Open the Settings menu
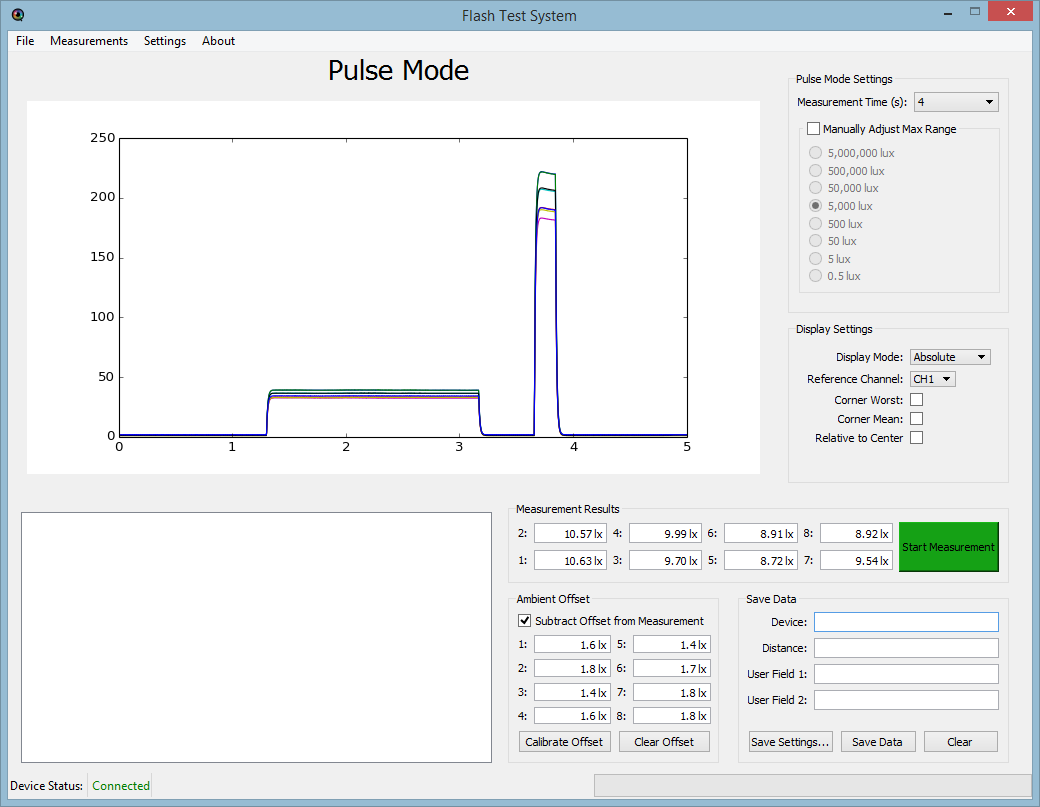The image size is (1040, 807). 165,41
